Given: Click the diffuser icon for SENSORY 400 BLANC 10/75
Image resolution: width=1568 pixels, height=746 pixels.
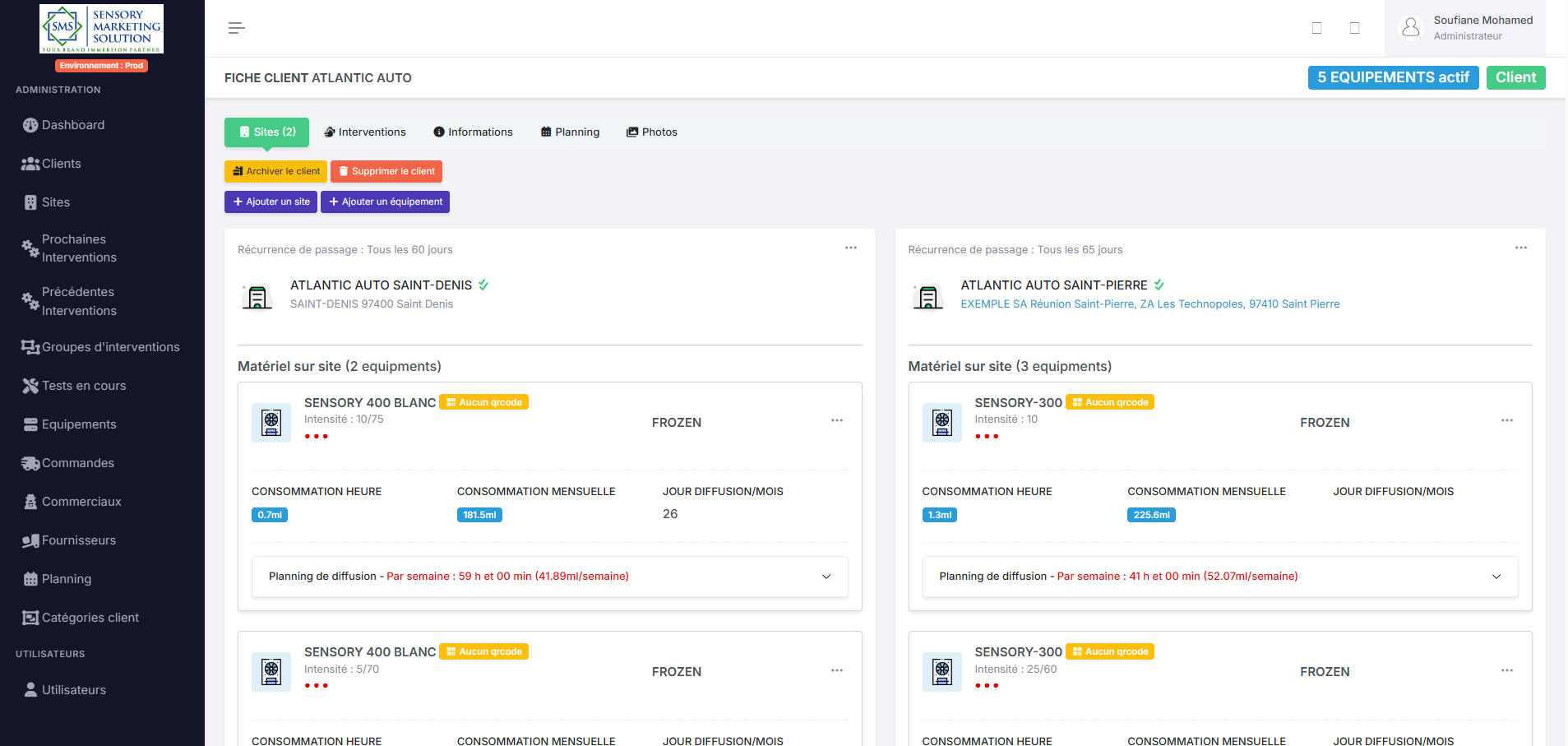Looking at the screenshot, I should point(271,423).
